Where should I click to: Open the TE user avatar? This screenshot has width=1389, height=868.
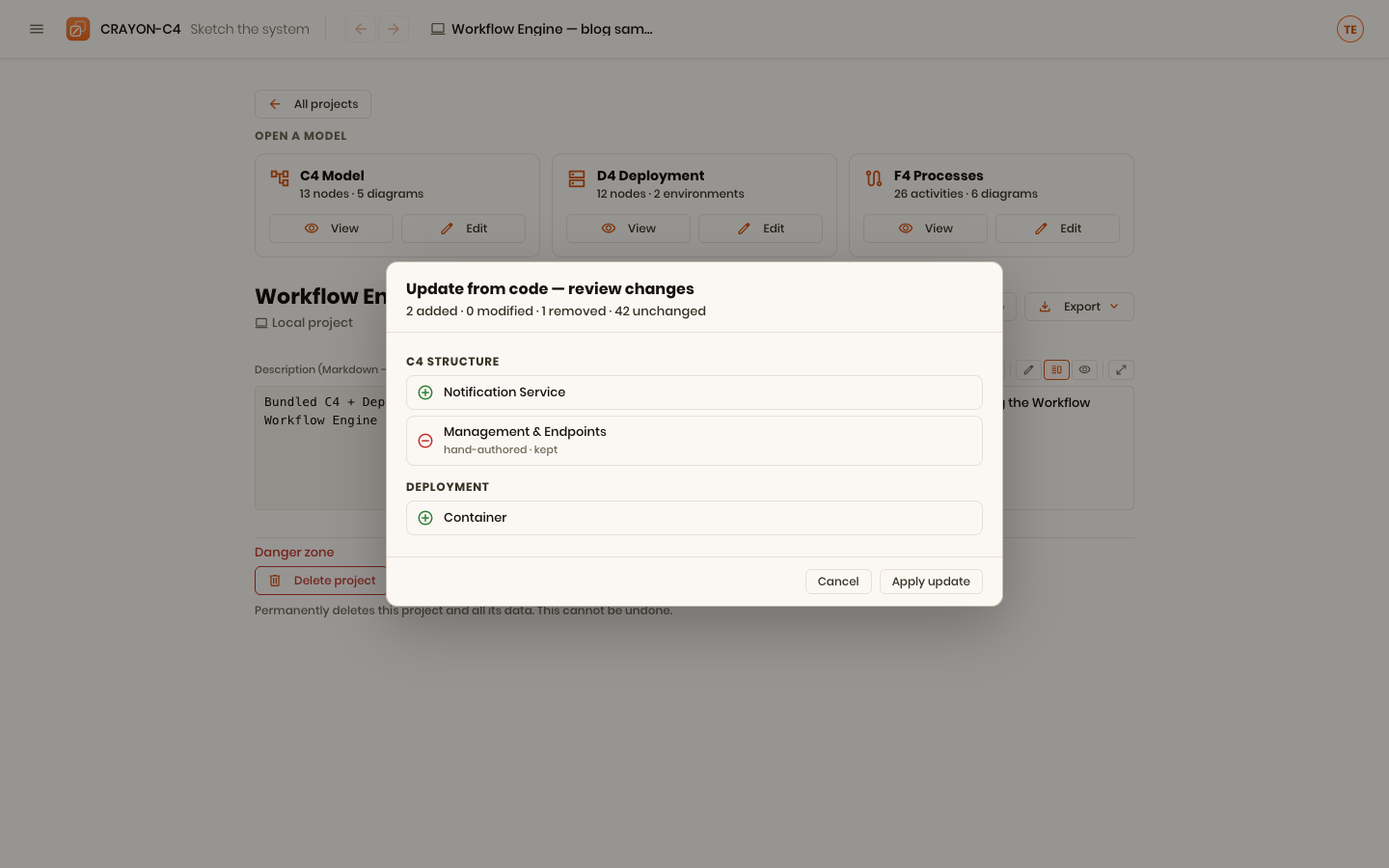coord(1350,29)
